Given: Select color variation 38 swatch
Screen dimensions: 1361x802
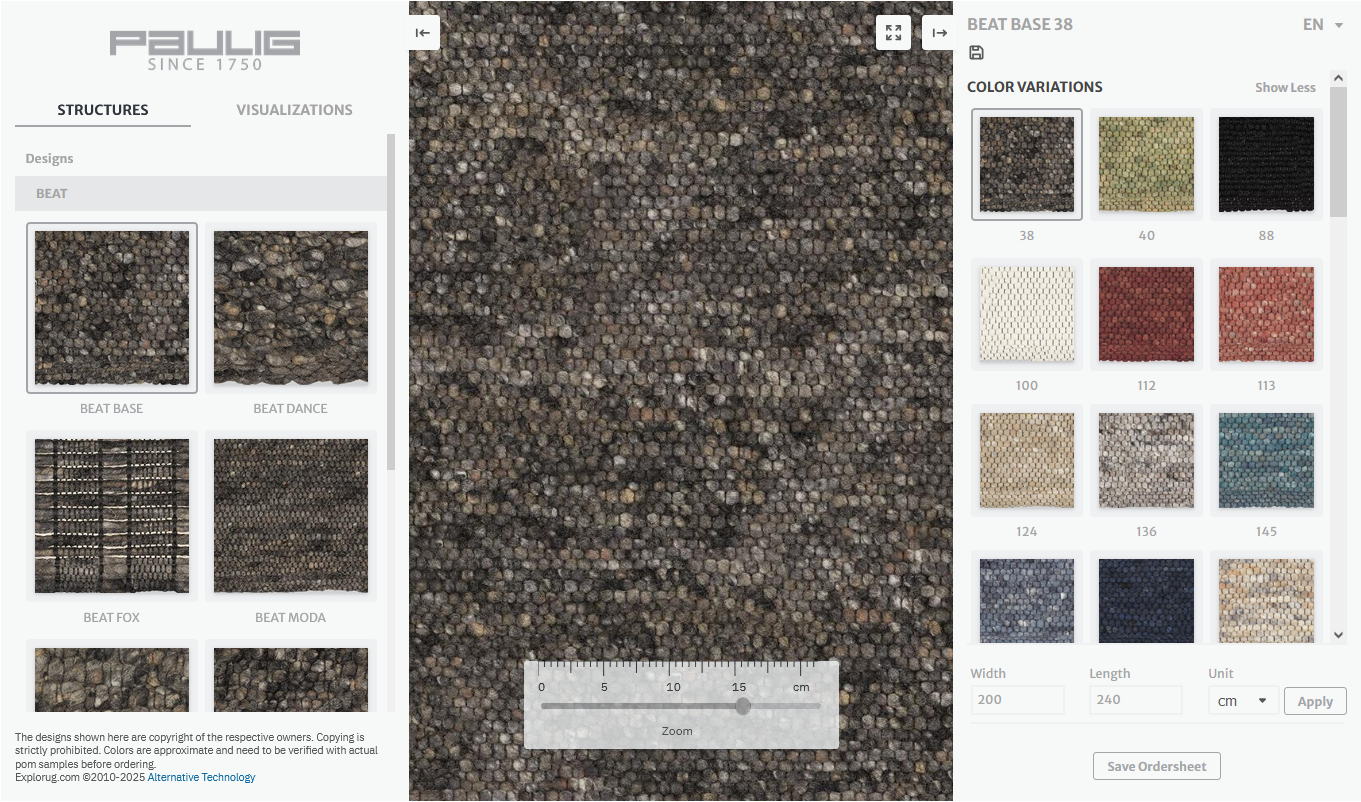Looking at the screenshot, I should (x=1027, y=164).
